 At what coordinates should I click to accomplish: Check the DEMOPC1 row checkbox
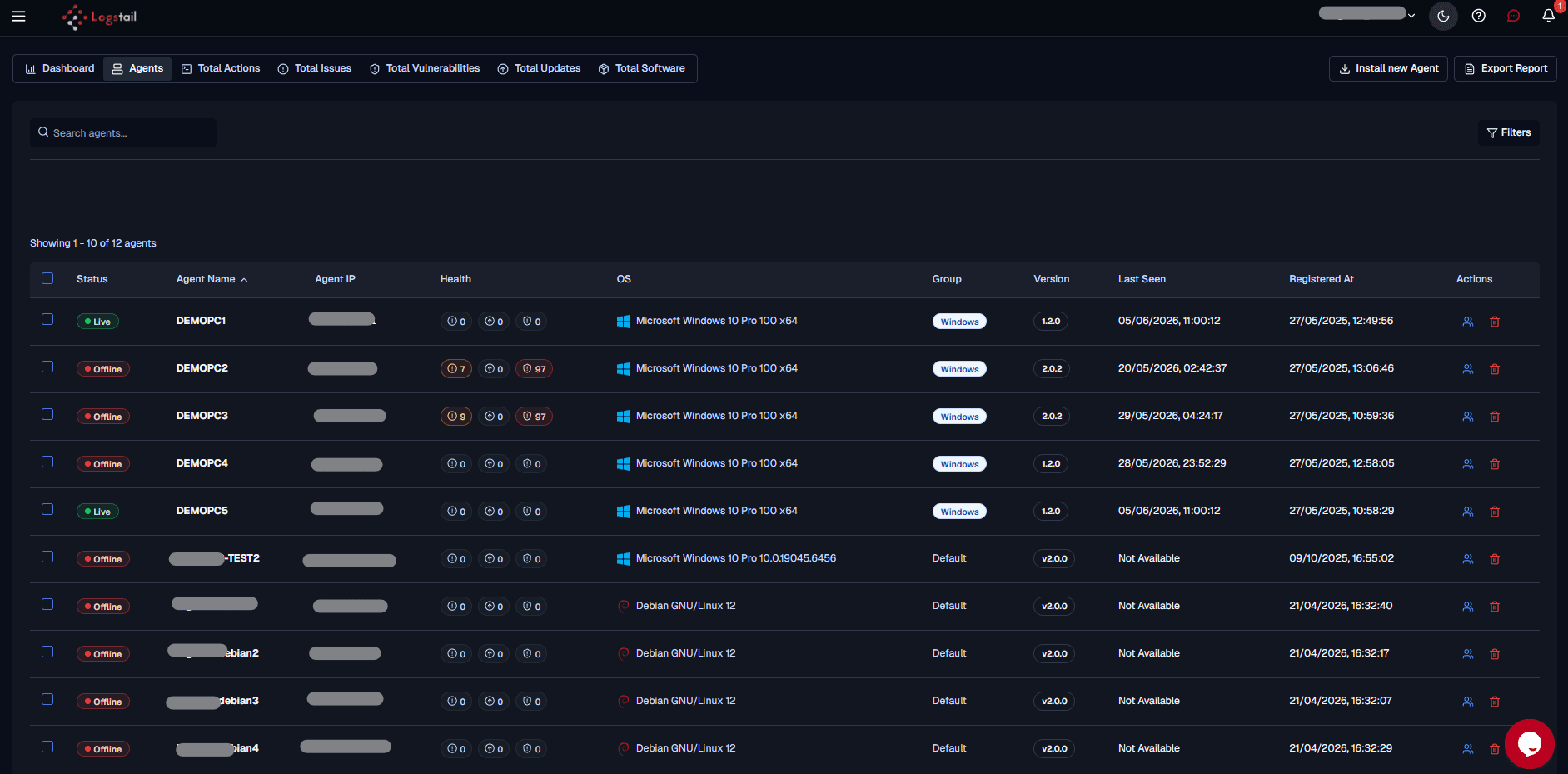tap(47, 319)
